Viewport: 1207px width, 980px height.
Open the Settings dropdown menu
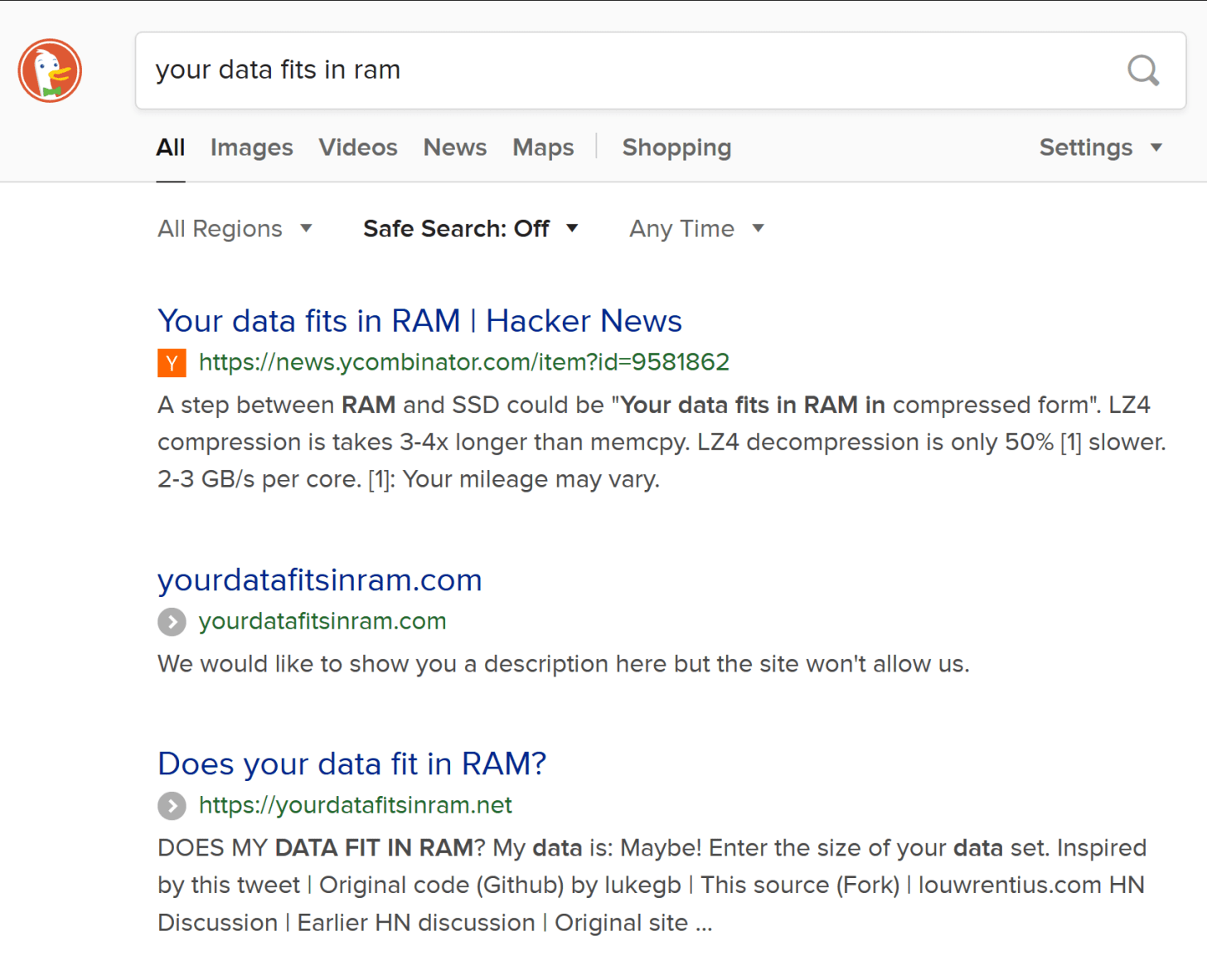pos(1100,148)
